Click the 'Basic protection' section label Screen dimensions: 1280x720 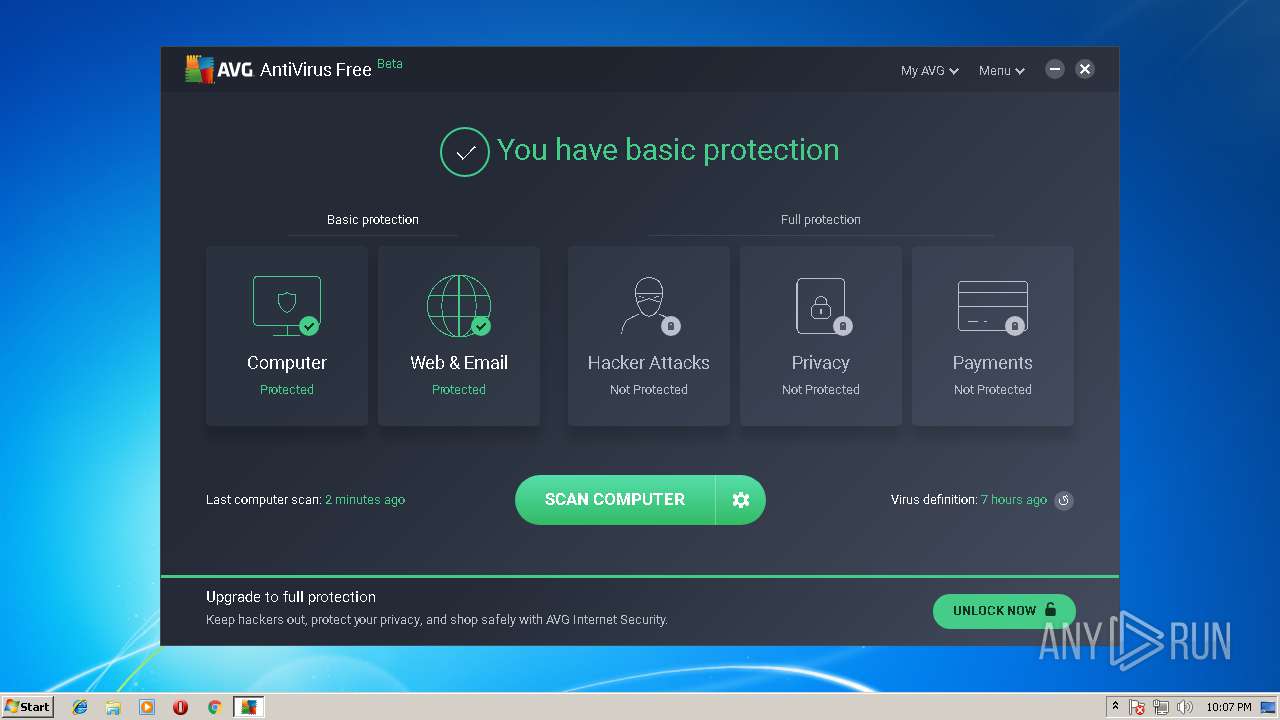[x=373, y=220]
